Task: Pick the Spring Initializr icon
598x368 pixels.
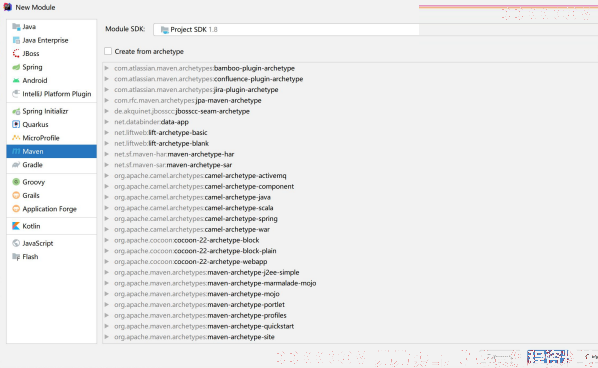Action: coord(16,111)
